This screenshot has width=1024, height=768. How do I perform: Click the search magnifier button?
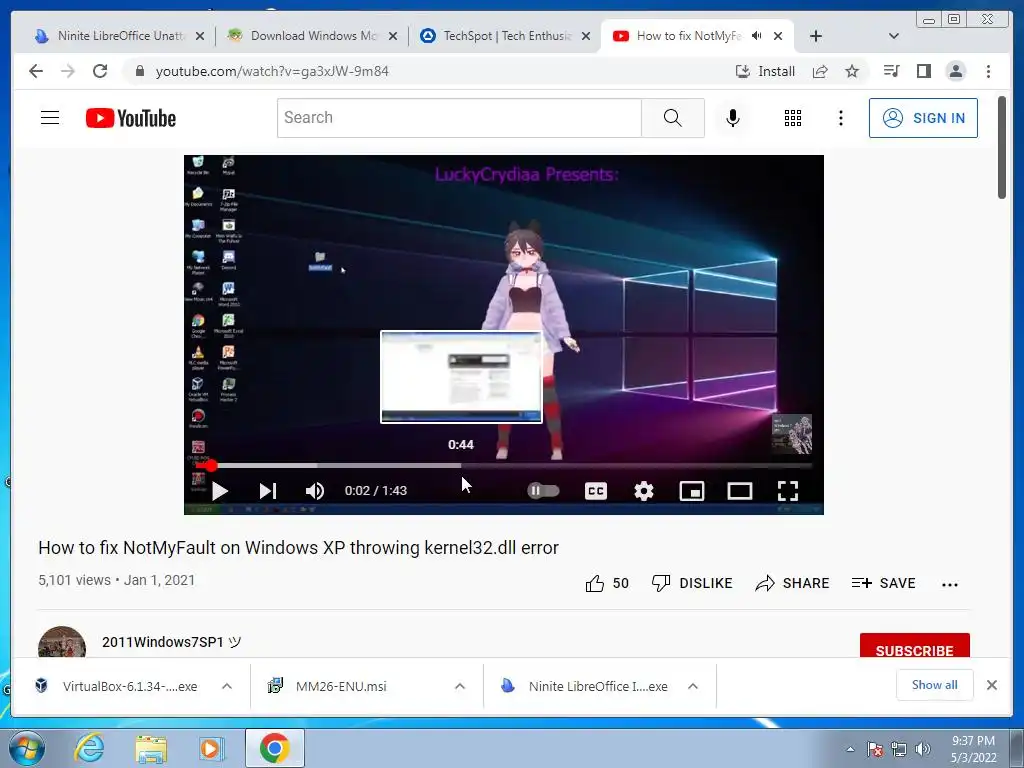pos(673,118)
